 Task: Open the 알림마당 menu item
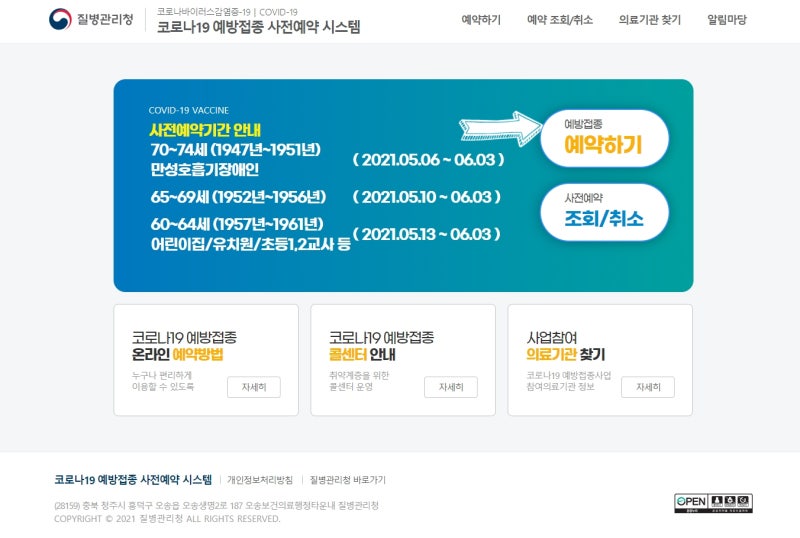point(727,20)
